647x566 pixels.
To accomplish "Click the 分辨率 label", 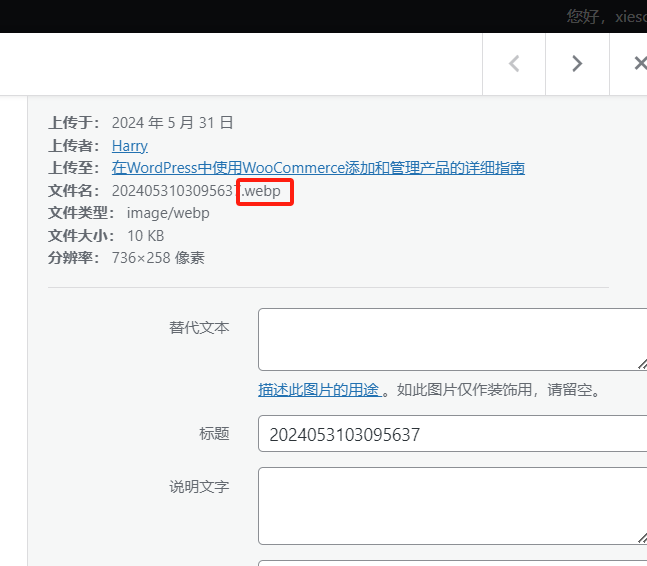I will point(73,258).
